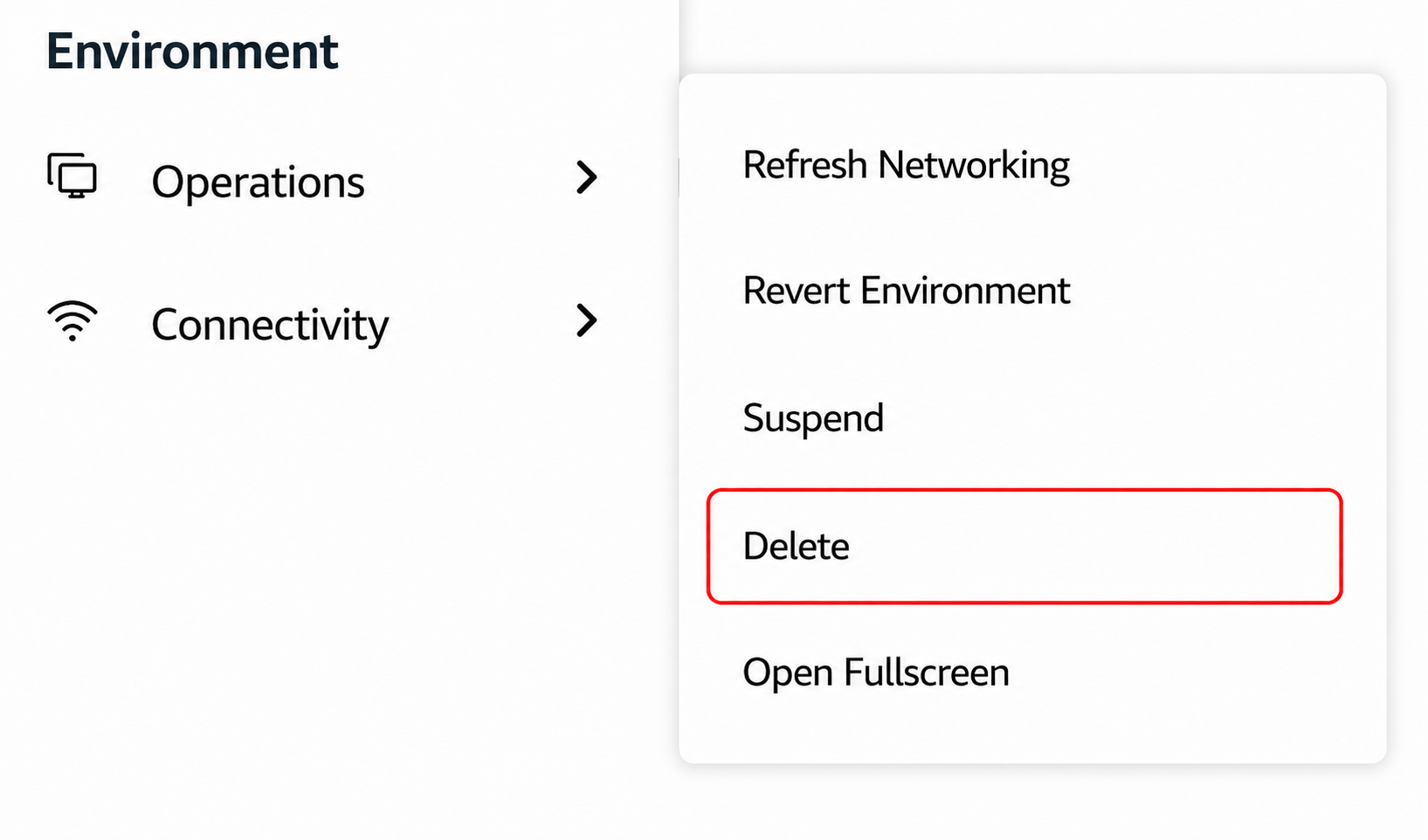1428x840 pixels.
Task: Click the last entry in the flyout menu
Action: pos(875,673)
